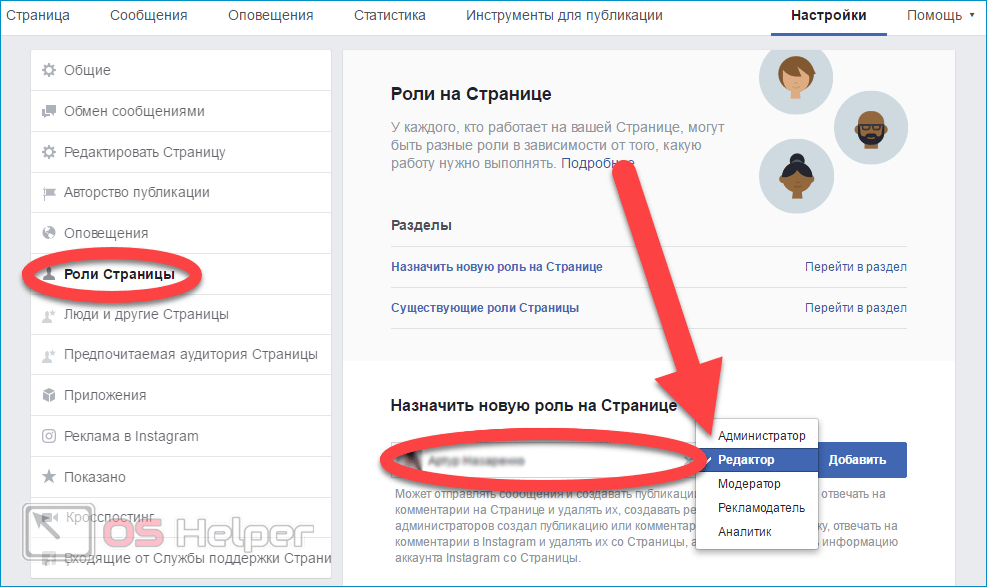The height and width of the screenshot is (587, 987).
Task: Open the Сообщения tab
Action: pos(149,15)
